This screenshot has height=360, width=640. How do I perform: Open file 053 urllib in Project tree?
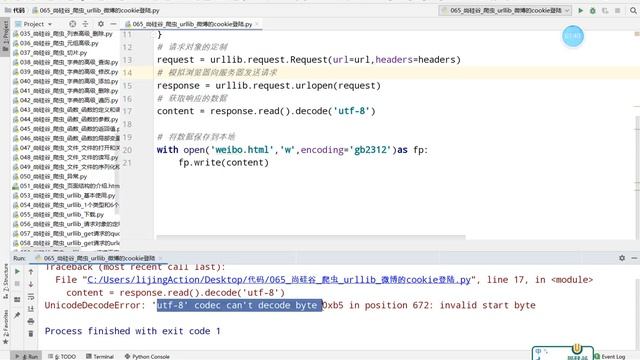64,196
